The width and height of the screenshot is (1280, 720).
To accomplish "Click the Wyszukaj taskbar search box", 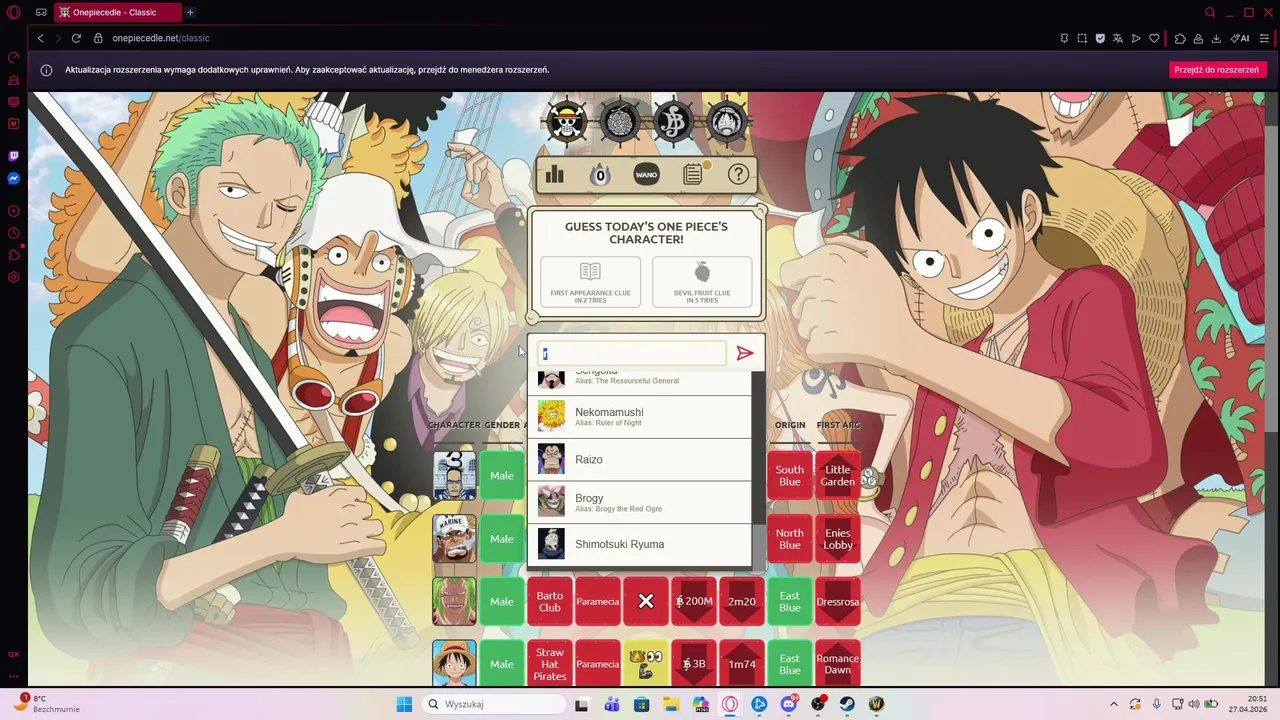I will click(494, 704).
